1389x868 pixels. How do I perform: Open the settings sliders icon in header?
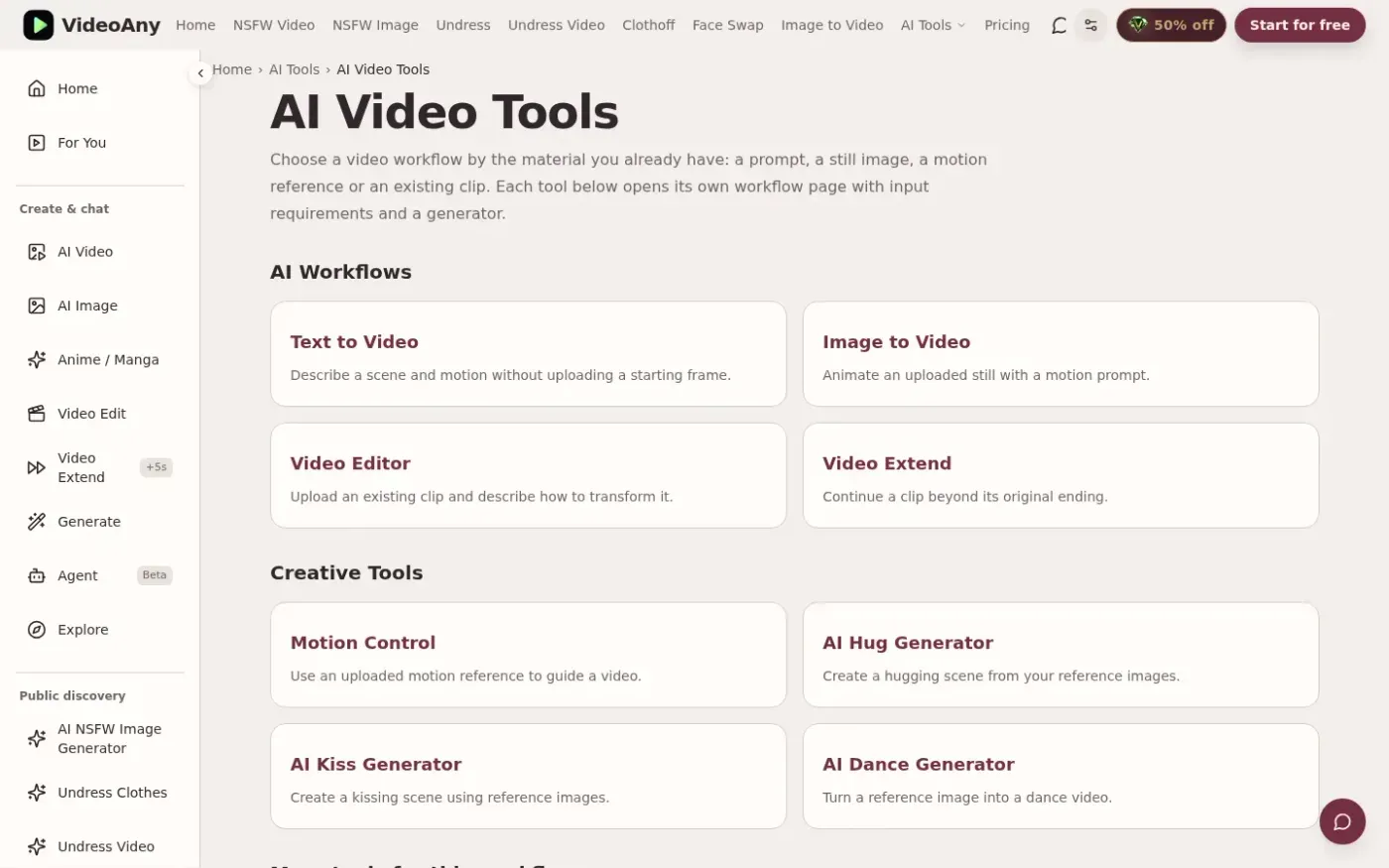click(1090, 25)
